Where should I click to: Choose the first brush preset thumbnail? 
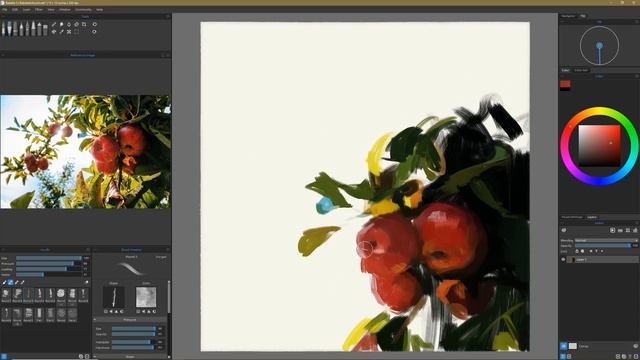click(x=6, y=295)
